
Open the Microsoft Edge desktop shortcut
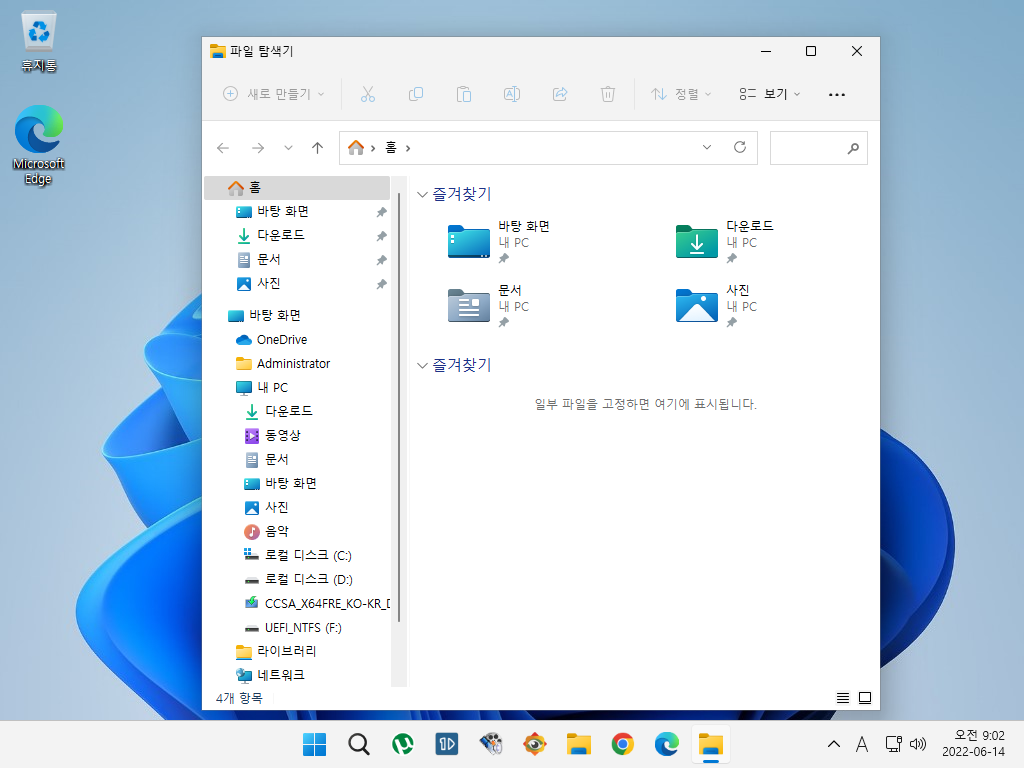(39, 145)
